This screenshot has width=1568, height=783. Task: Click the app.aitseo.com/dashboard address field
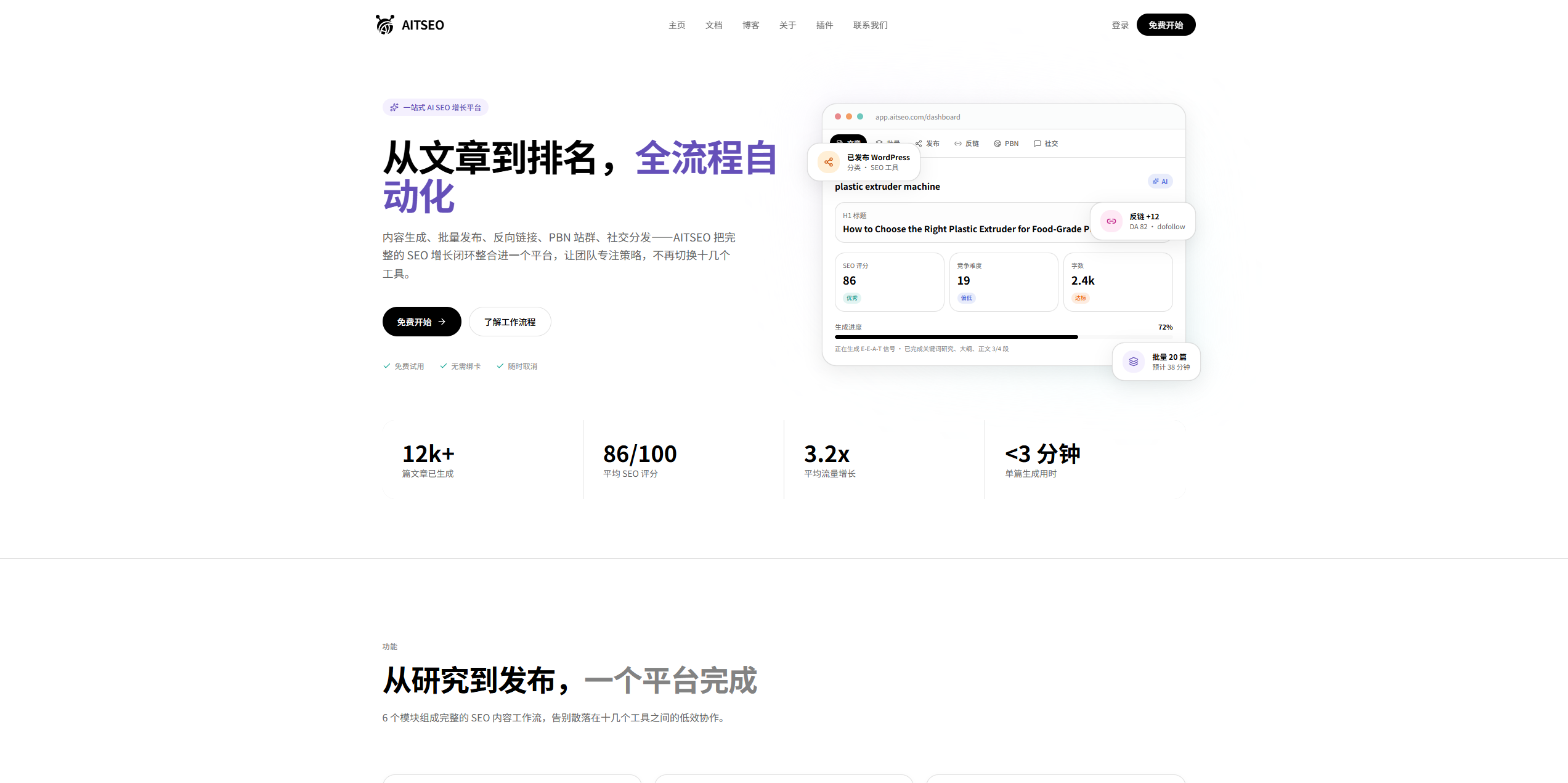click(917, 117)
